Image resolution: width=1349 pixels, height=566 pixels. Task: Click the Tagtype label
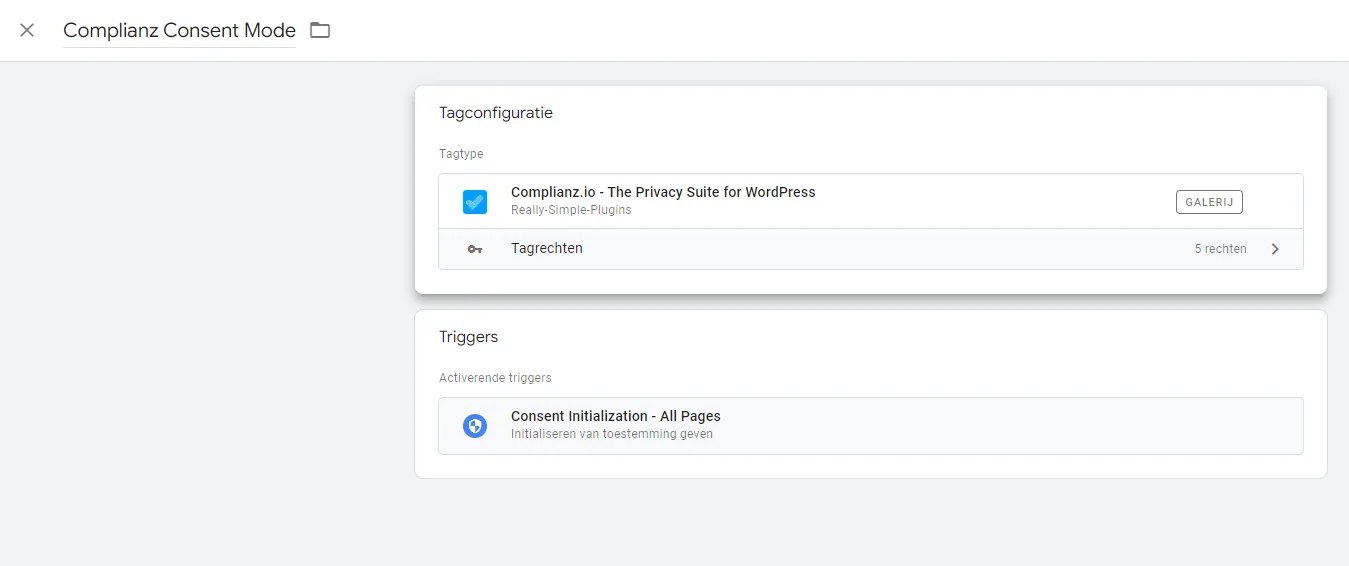(461, 154)
